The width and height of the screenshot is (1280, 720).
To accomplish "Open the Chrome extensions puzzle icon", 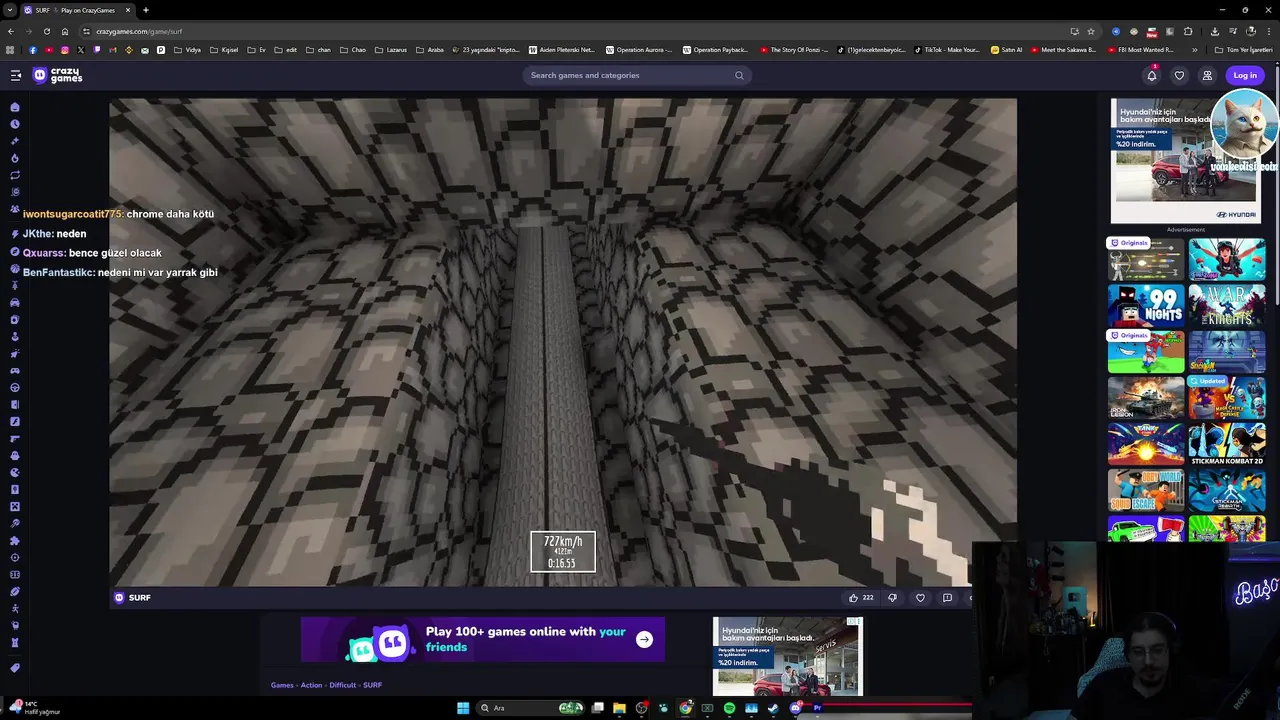I will 1188,31.
